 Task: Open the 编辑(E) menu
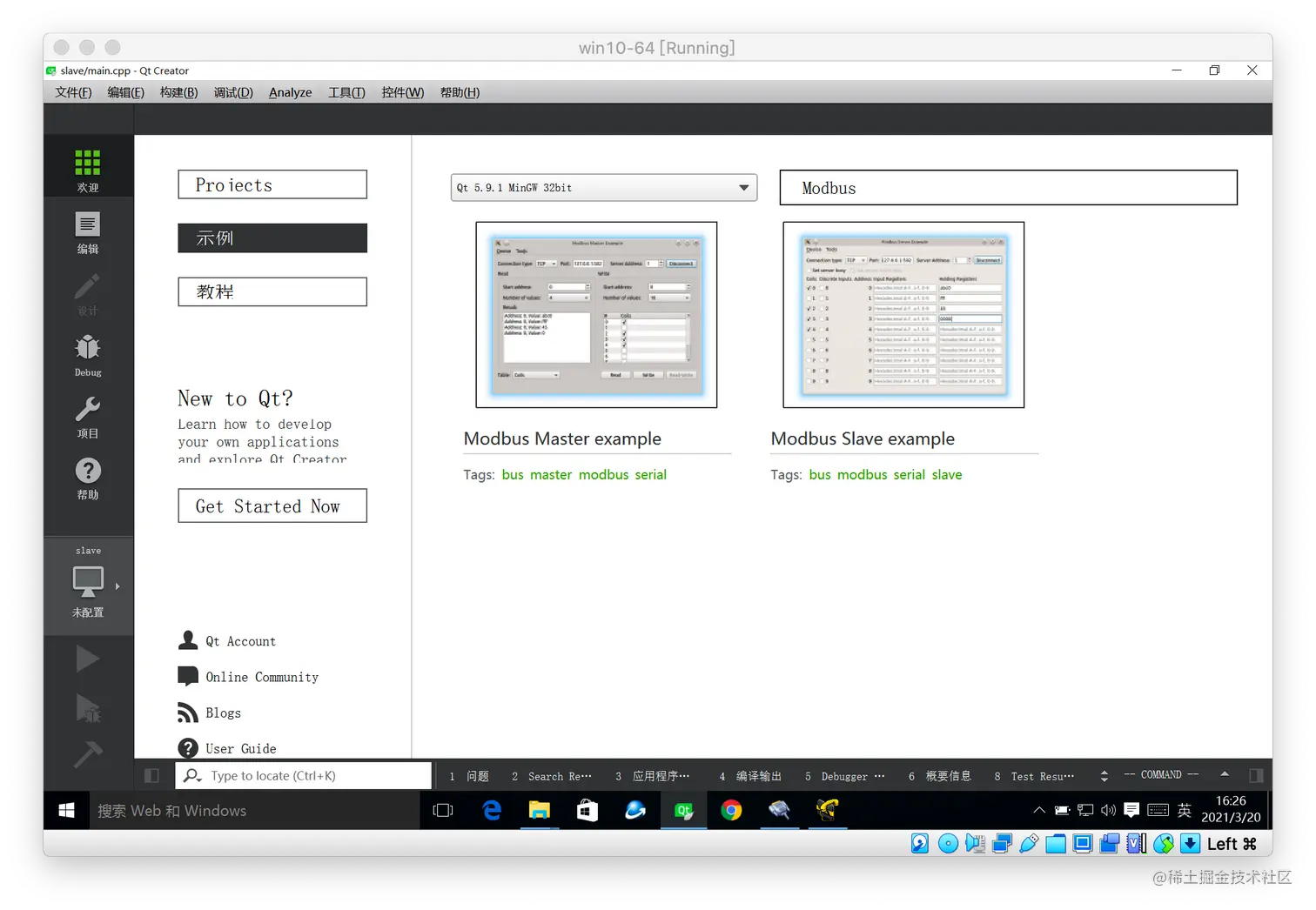coord(125,92)
